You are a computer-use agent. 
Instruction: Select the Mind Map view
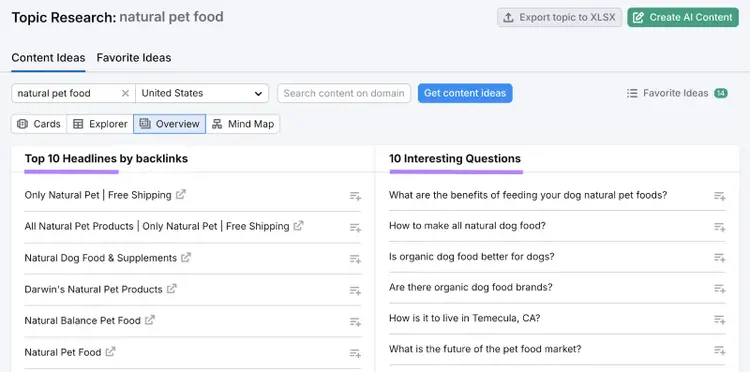point(243,124)
